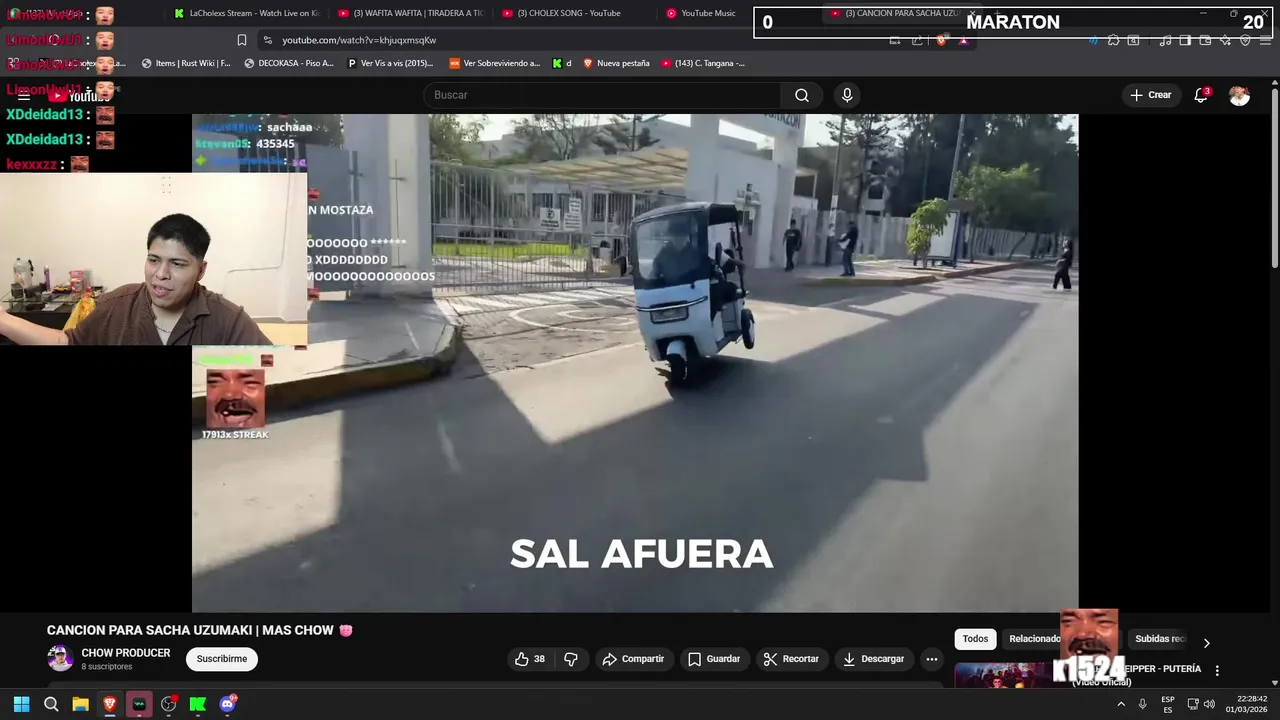Open Brave Wallet icon
Viewport: 1280px width, 720px height.
click(x=1205, y=40)
